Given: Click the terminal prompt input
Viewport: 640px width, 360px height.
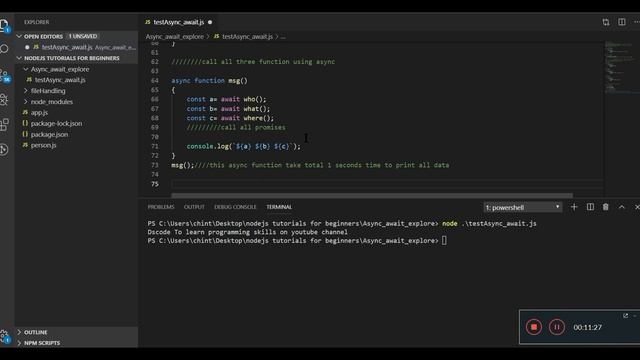Looking at the screenshot, I should pyautogui.click(x=444, y=241).
